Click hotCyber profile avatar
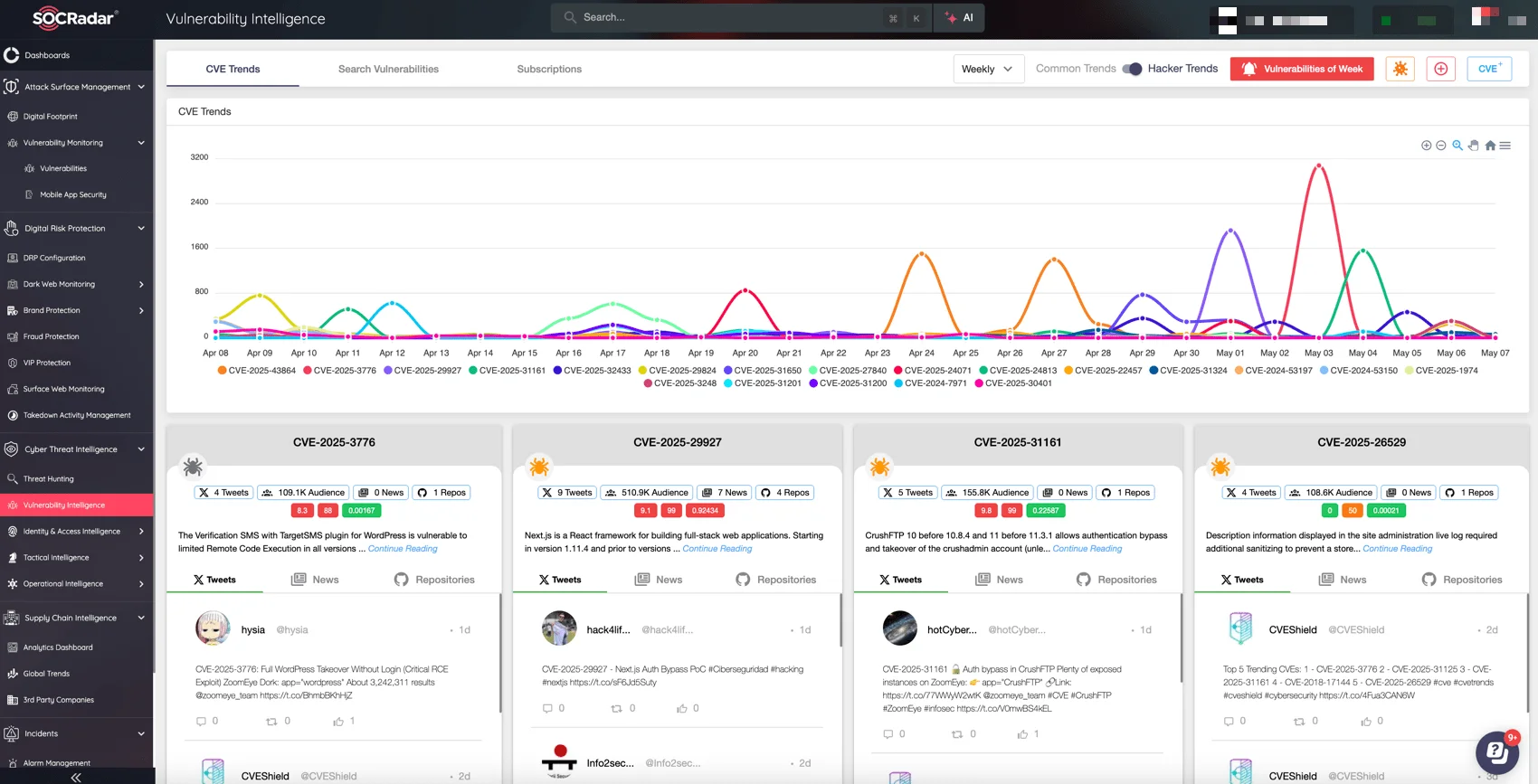 point(899,628)
